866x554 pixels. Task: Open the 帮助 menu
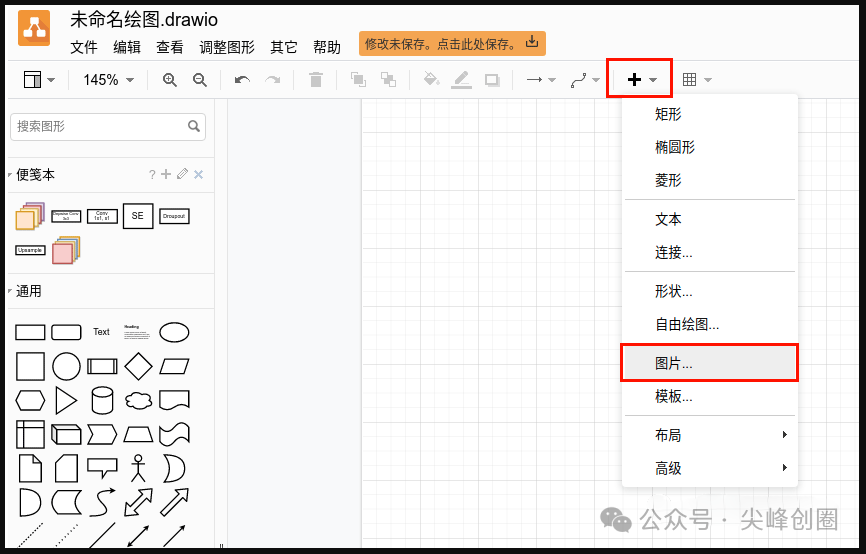point(327,48)
